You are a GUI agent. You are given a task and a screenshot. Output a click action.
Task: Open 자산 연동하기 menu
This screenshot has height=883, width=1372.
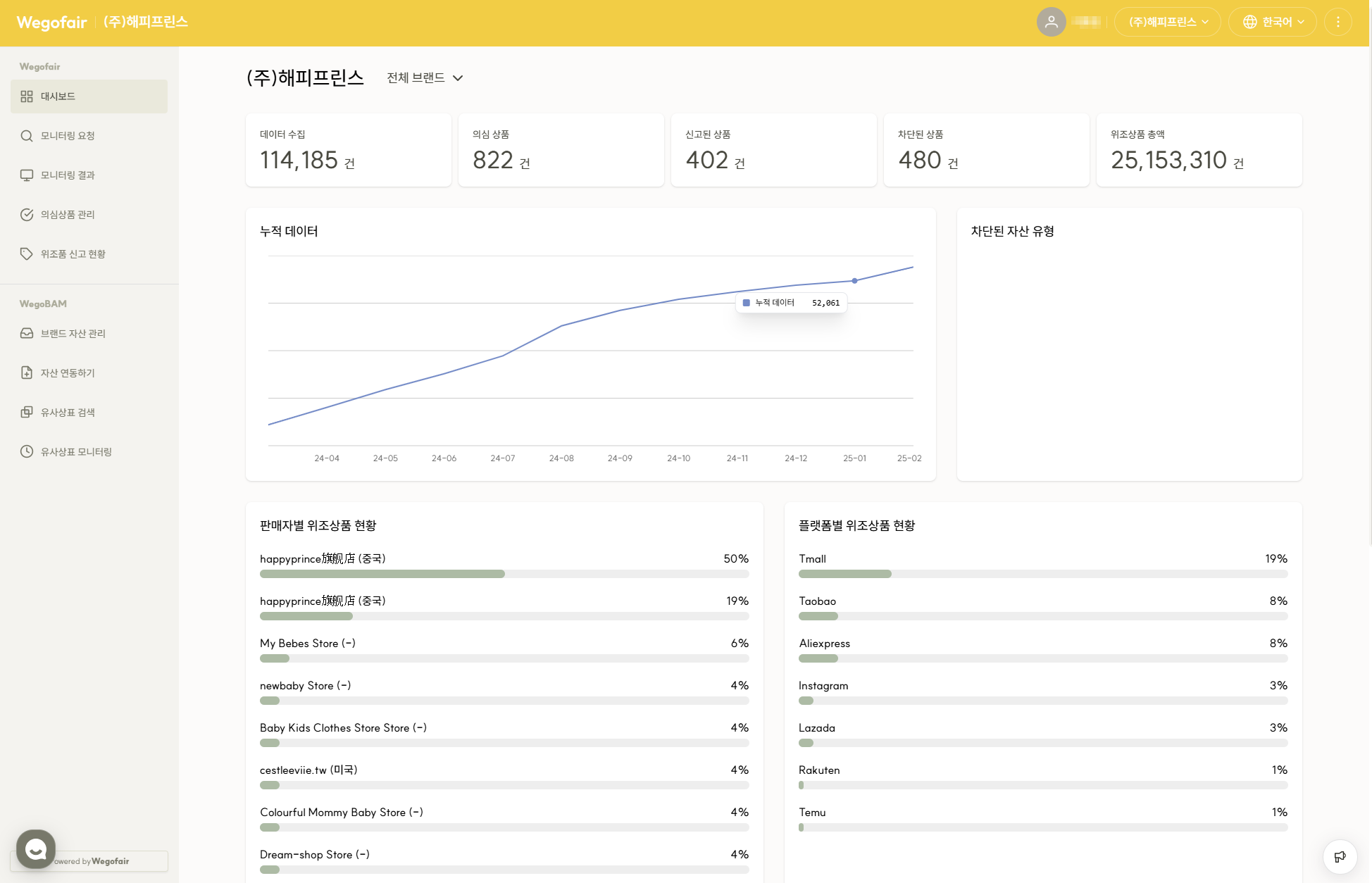89,373
